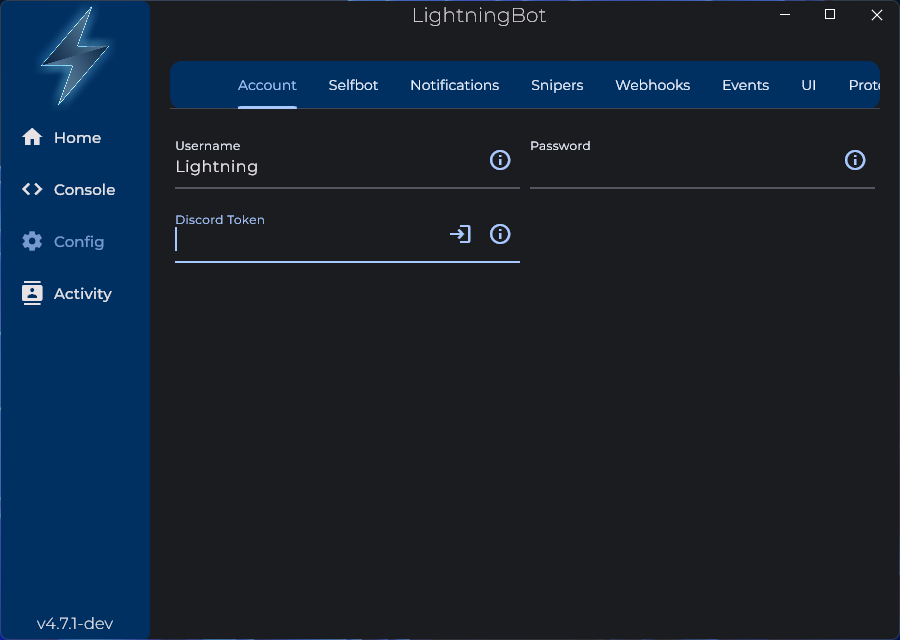Click the login arrow beside Discord Token
900x640 pixels.
(459, 234)
